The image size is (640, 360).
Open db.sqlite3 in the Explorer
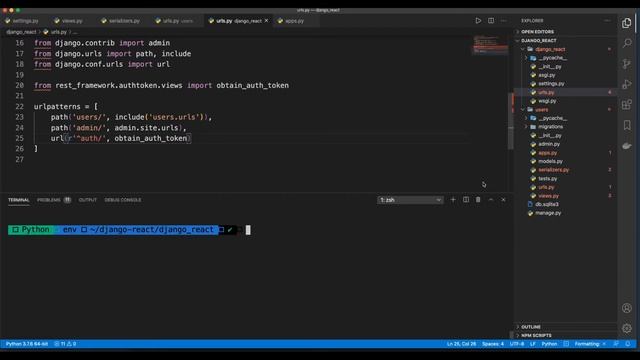(x=547, y=204)
